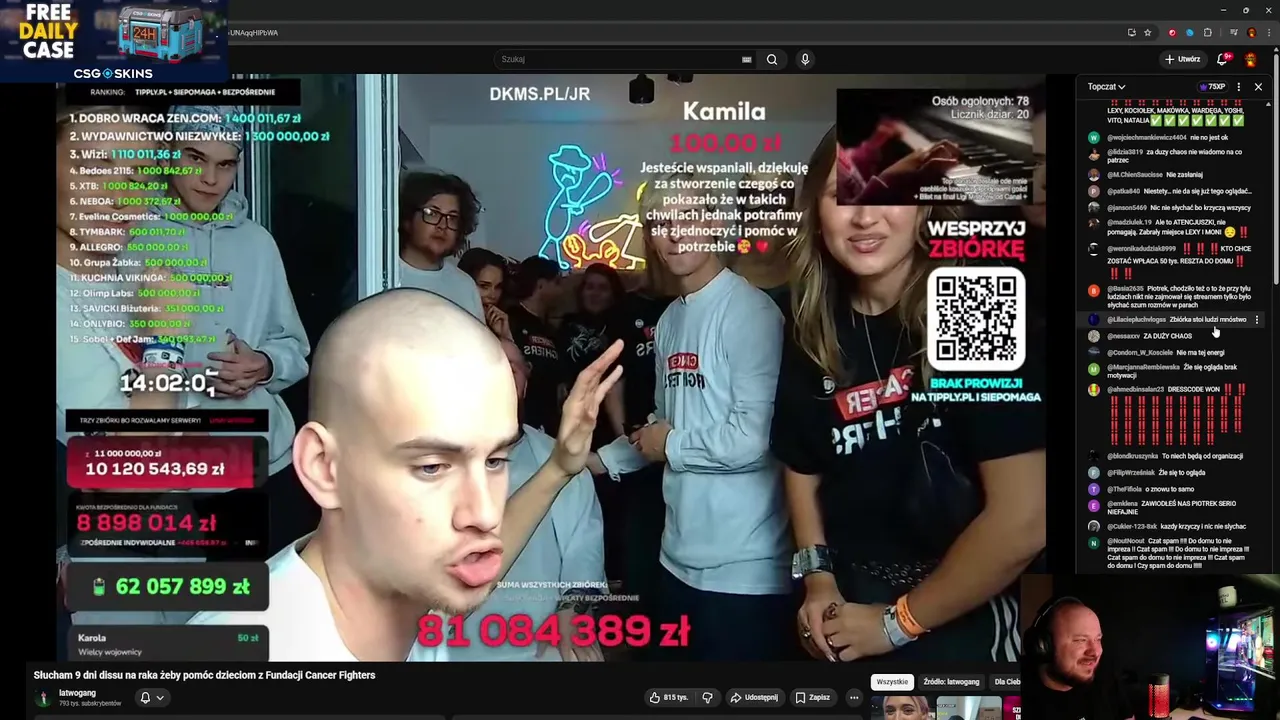Click the @Basia2635 chat author avatar
This screenshot has height=720, width=1280.
tap(1094, 290)
